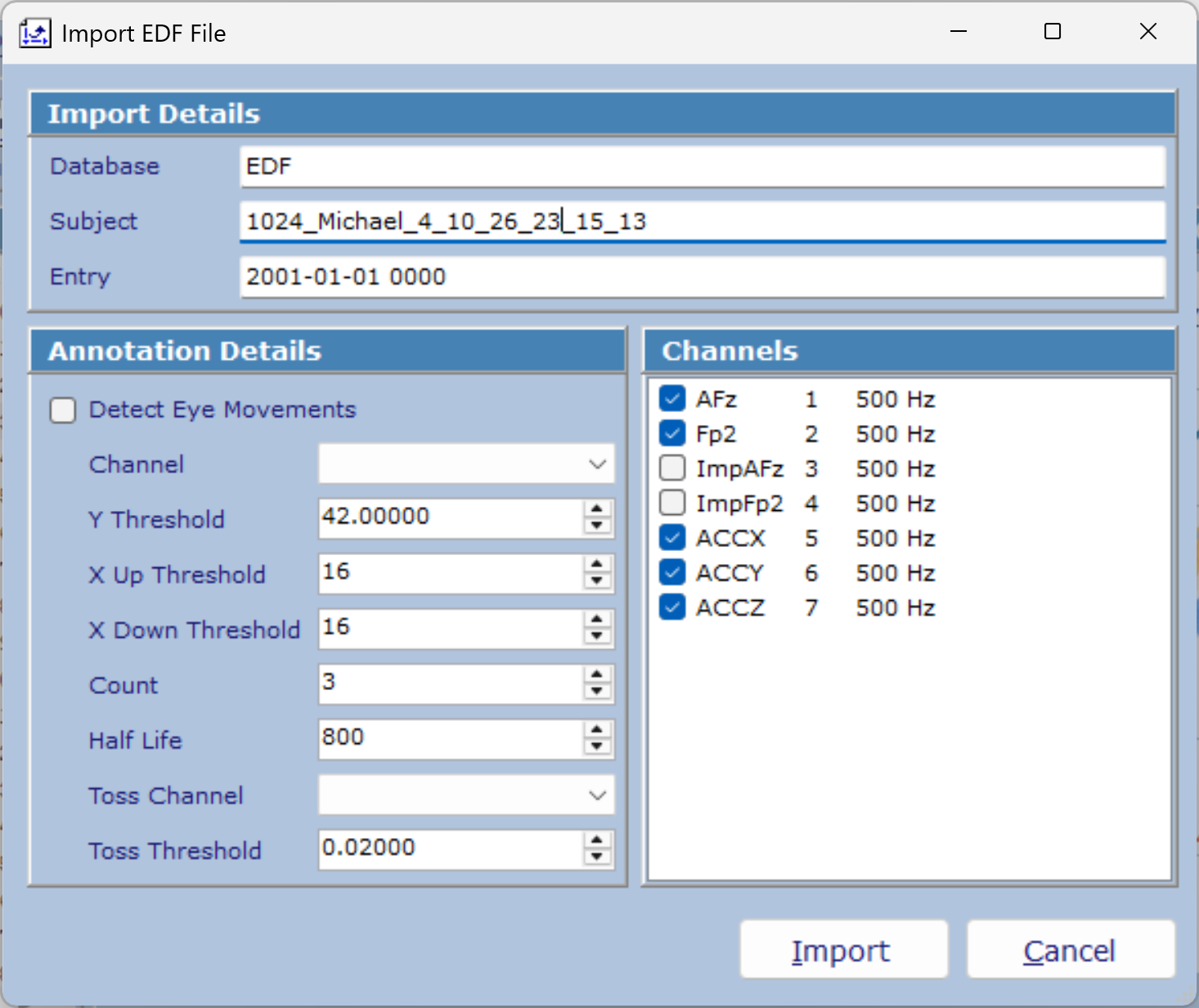Select the ACCZ channel name text
The width and height of the screenshot is (1199, 1008).
point(730,607)
